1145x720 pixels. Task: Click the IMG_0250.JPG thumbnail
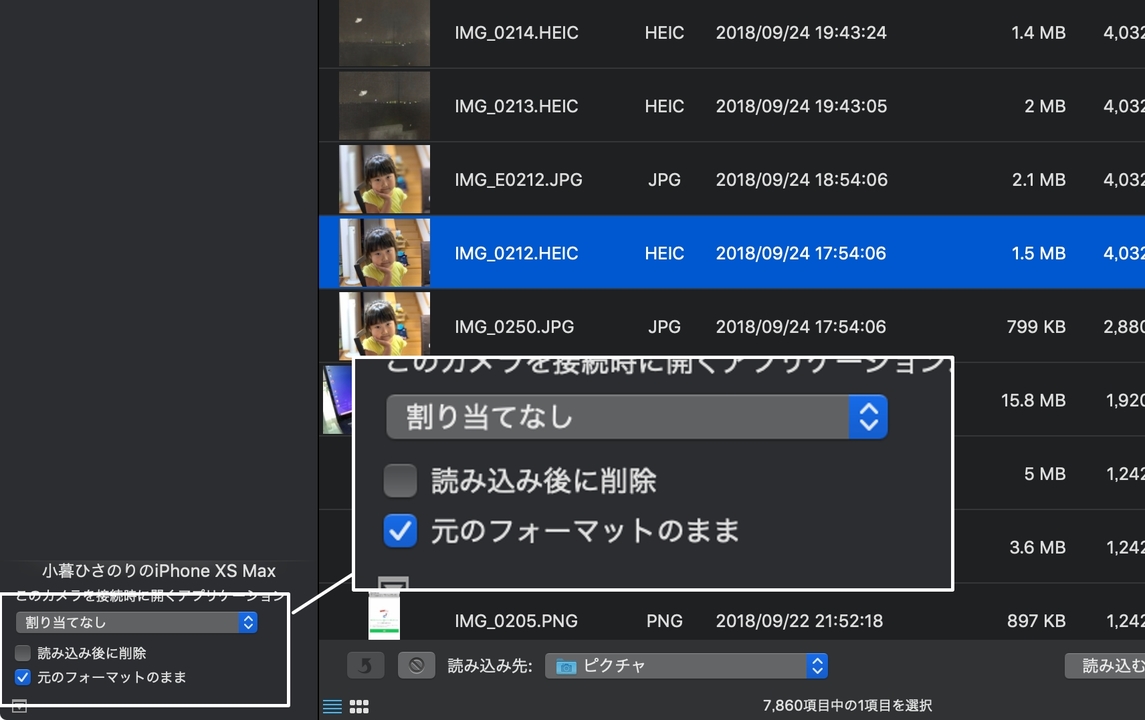(x=384, y=323)
